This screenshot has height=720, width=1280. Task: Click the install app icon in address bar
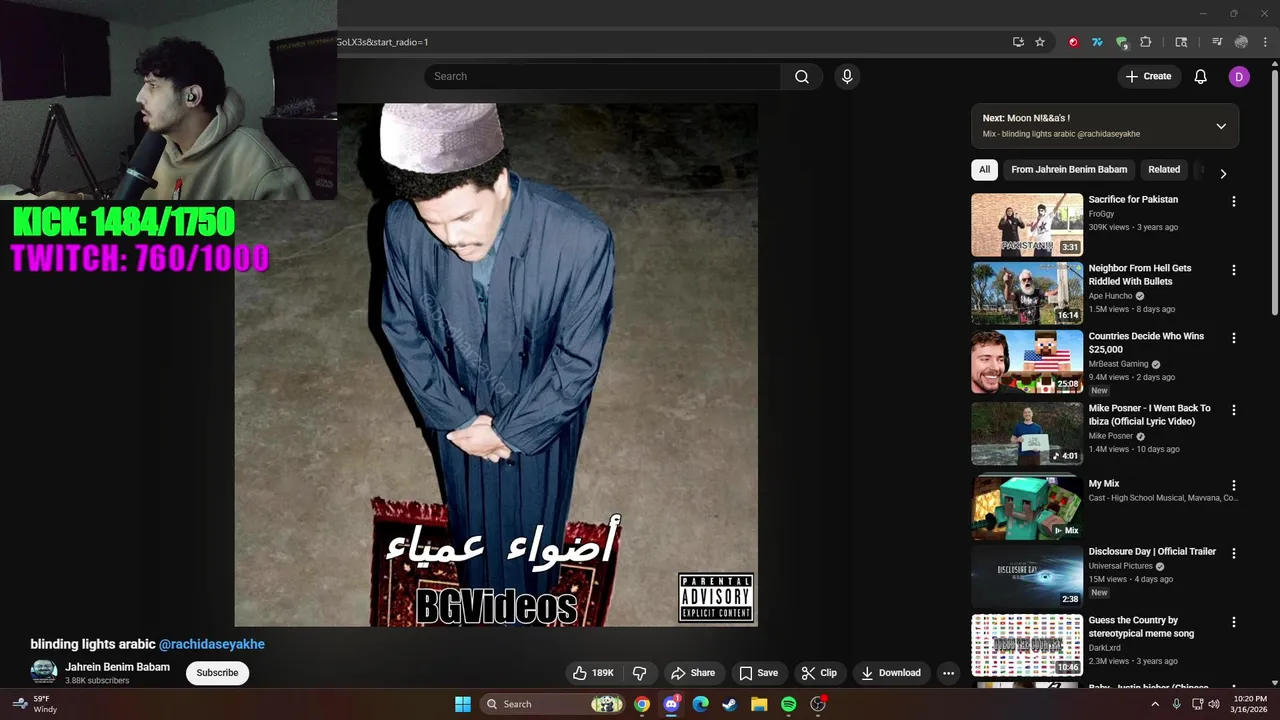pyautogui.click(x=1018, y=42)
